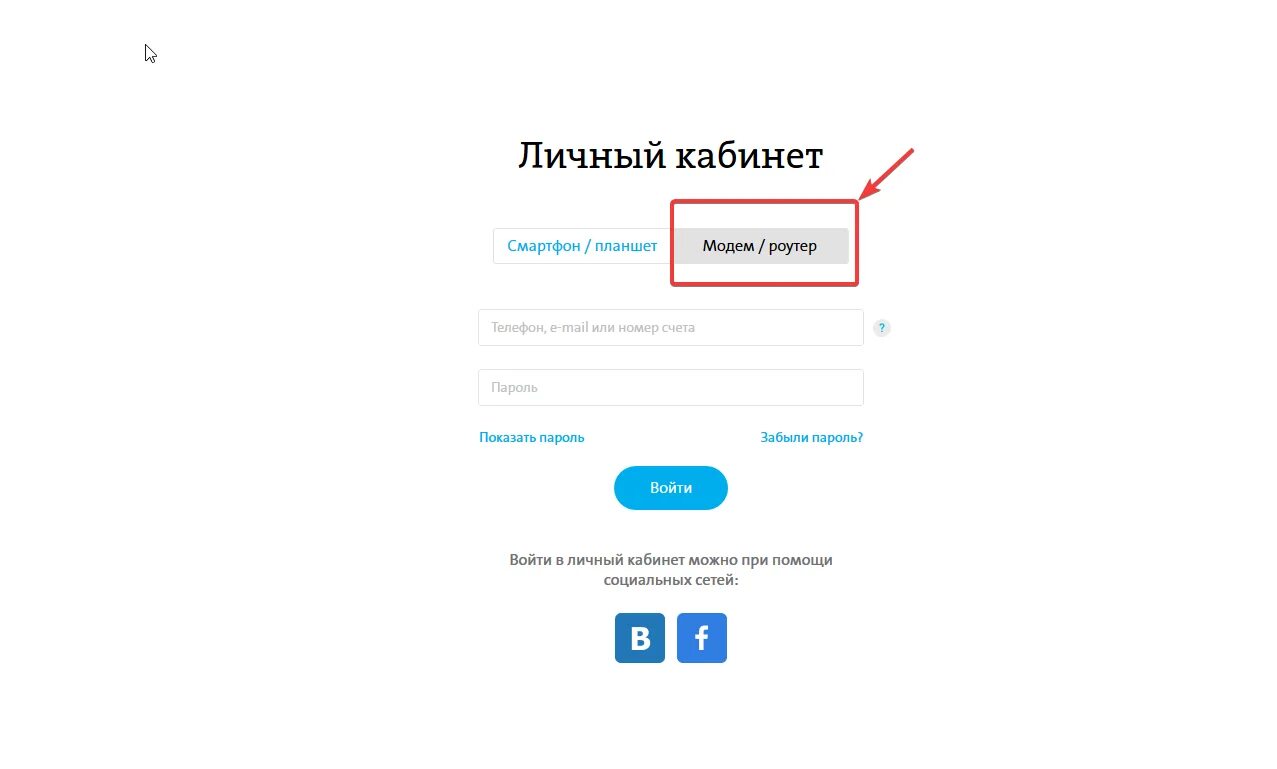The image size is (1277, 769).
Task: Show help for the login field
Action: click(x=881, y=328)
